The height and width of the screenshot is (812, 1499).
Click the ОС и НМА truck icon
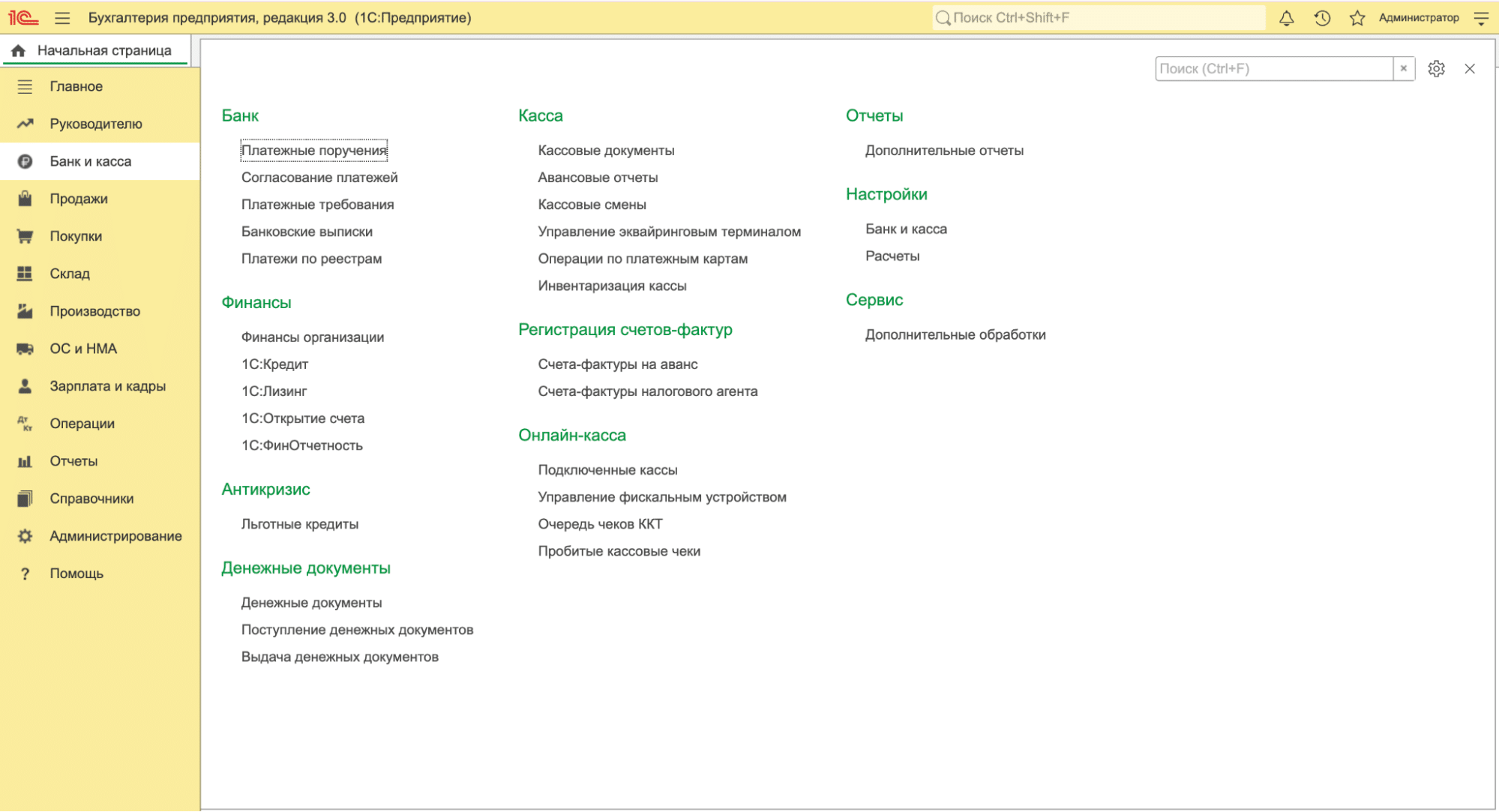pyautogui.click(x=25, y=349)
